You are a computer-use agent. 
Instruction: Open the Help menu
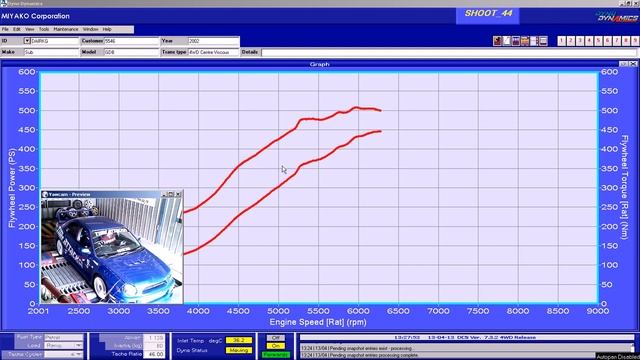click(x=107, y=29)
